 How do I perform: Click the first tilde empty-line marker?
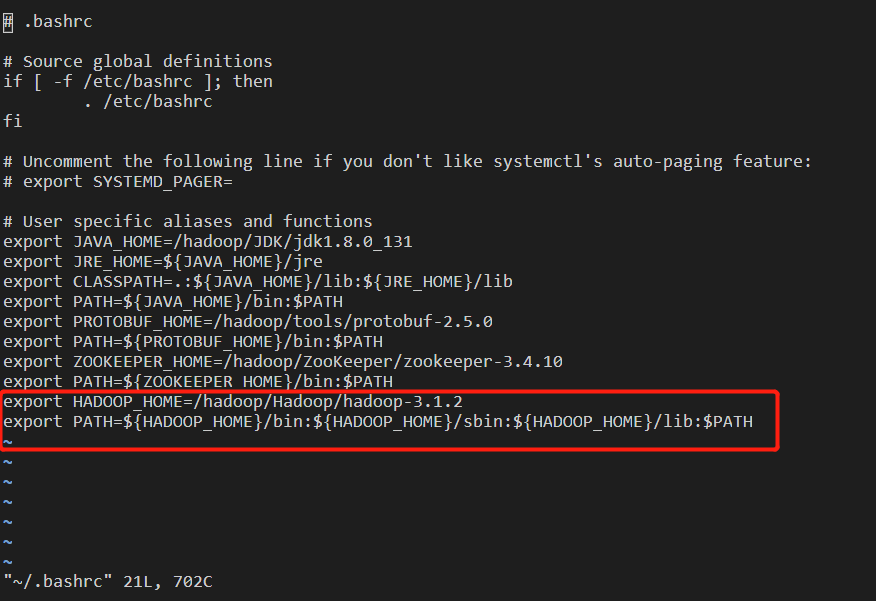pos(8,443)
